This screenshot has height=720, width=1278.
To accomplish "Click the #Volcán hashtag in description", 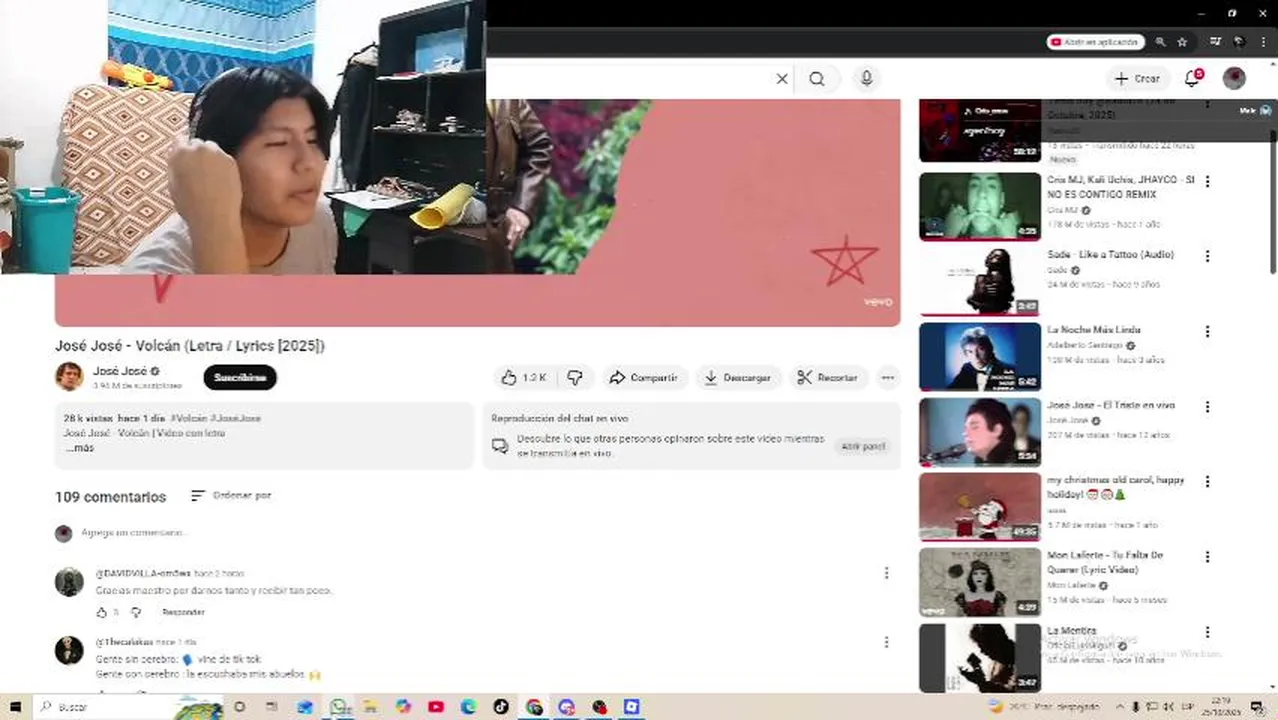I will (x=189, y=418).
